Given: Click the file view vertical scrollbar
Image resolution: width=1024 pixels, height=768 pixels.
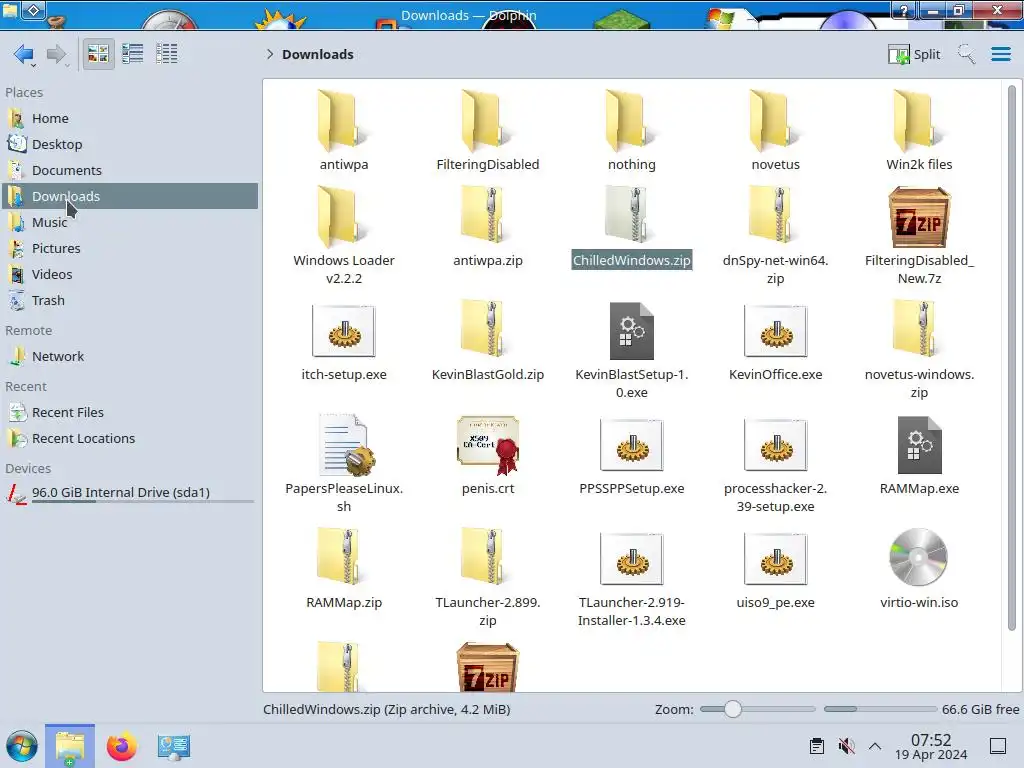Looking at the screenshot, I should [x=1012, y=359].
